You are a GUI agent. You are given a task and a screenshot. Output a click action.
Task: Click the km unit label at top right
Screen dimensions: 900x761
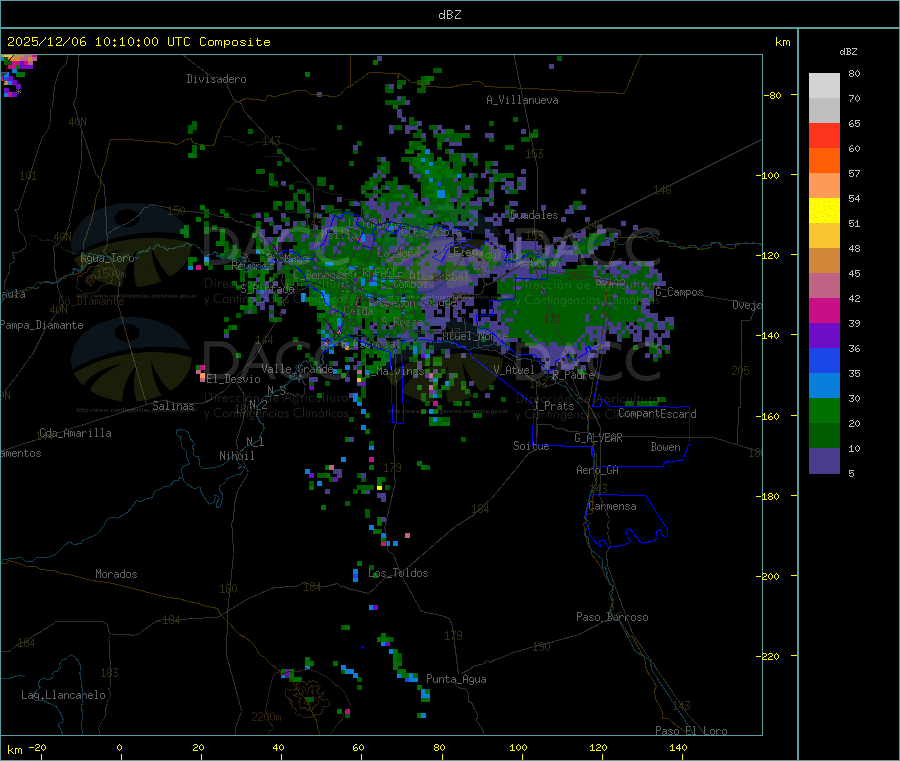tap(783, 42)
